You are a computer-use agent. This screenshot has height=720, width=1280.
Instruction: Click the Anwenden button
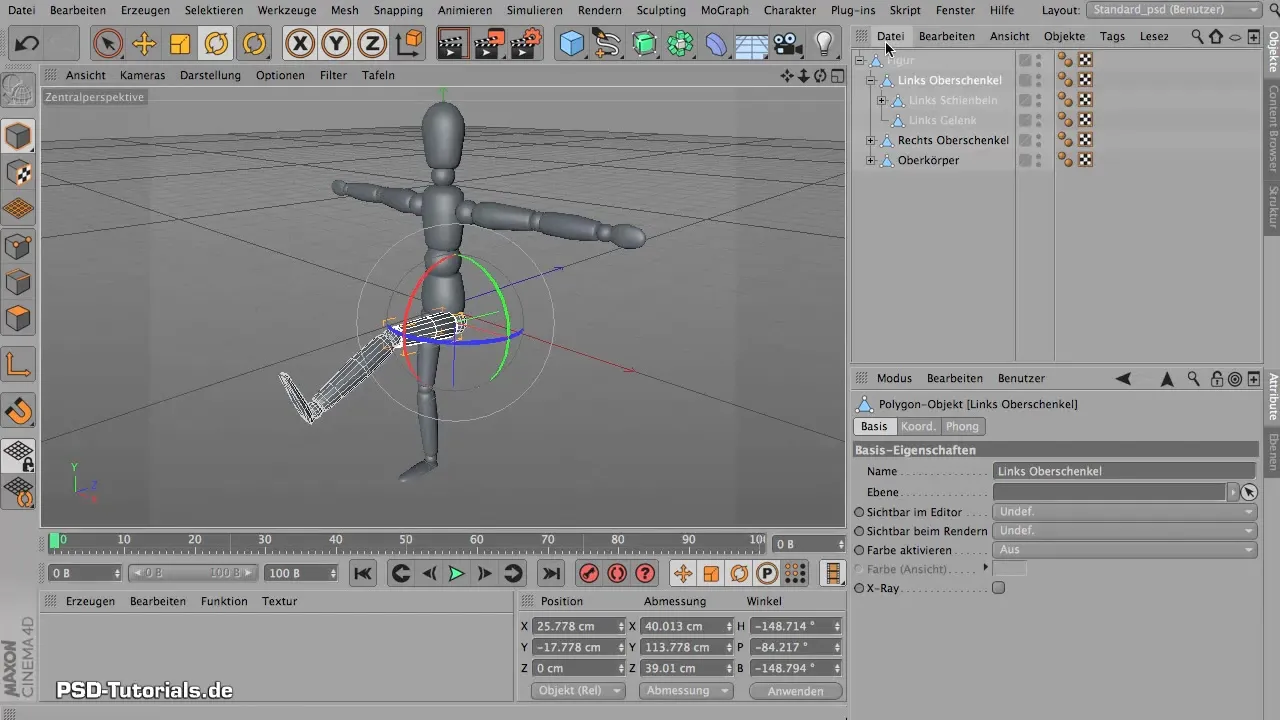(x=796, y=691)
